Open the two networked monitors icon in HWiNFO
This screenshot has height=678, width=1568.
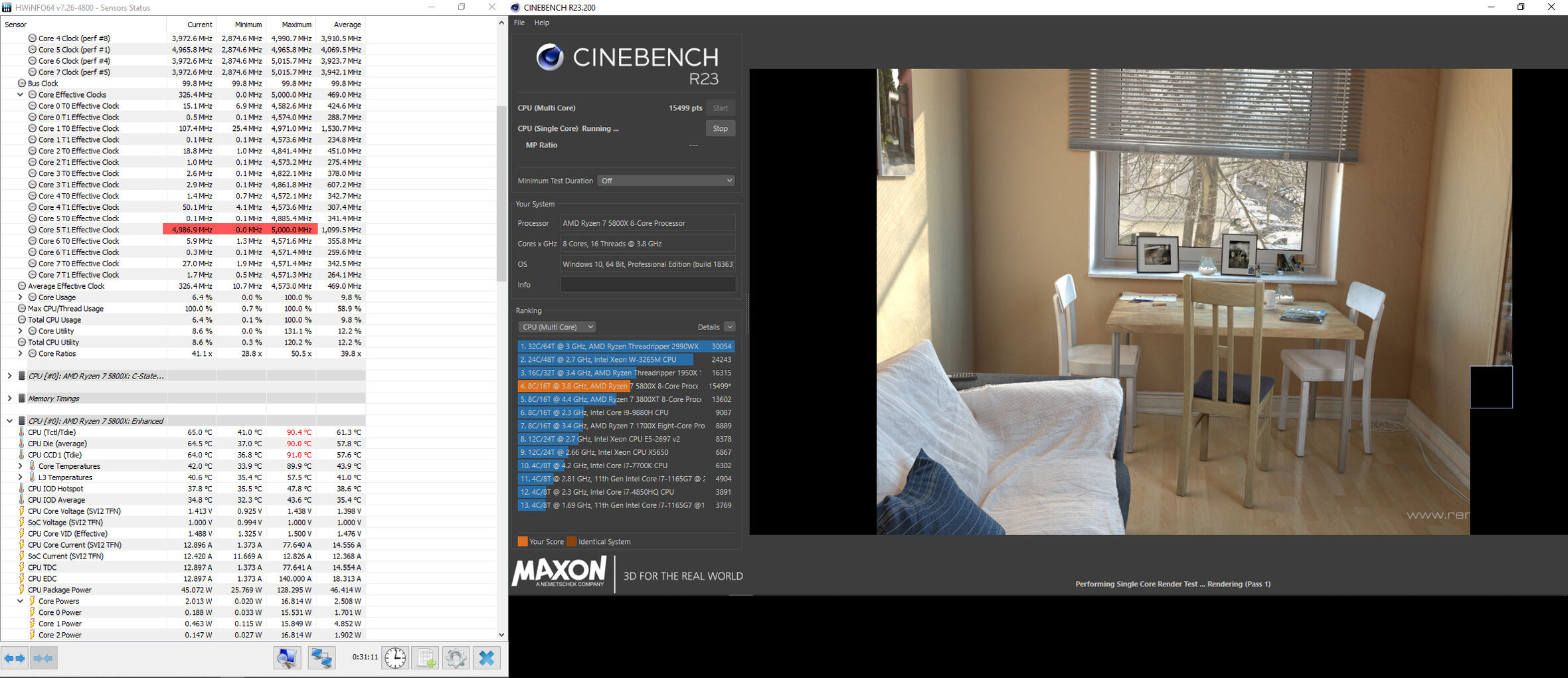321,658
